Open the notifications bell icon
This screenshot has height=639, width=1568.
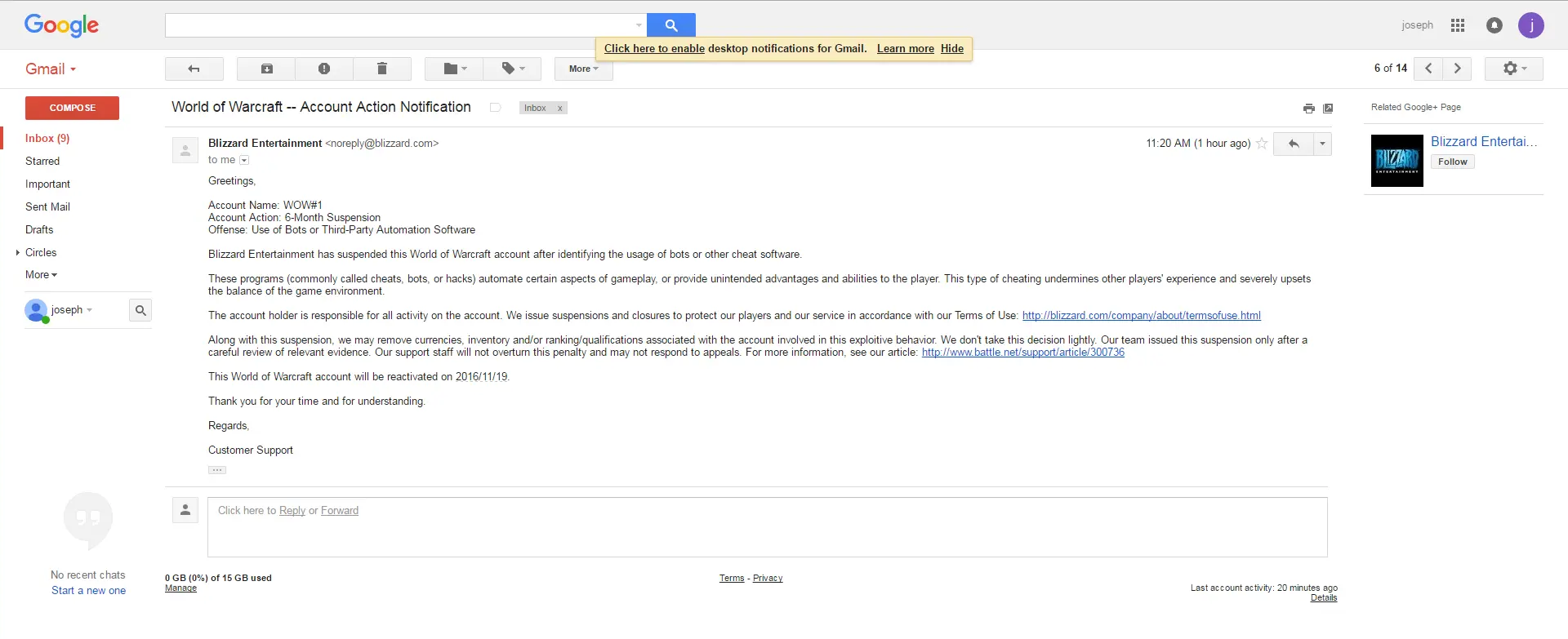coord(1494,25)
